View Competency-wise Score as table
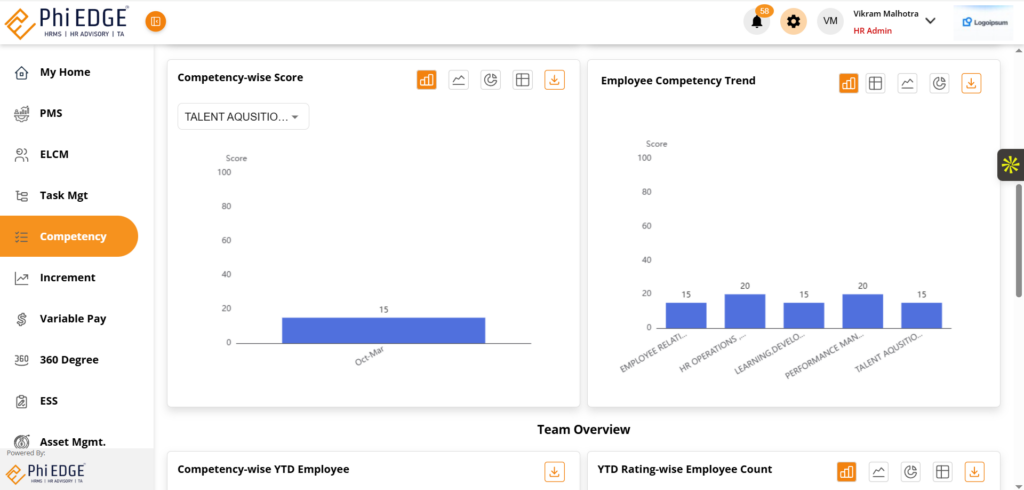Image resolution: width=1024 pixels, height=490 pixels. pos(522,81)
